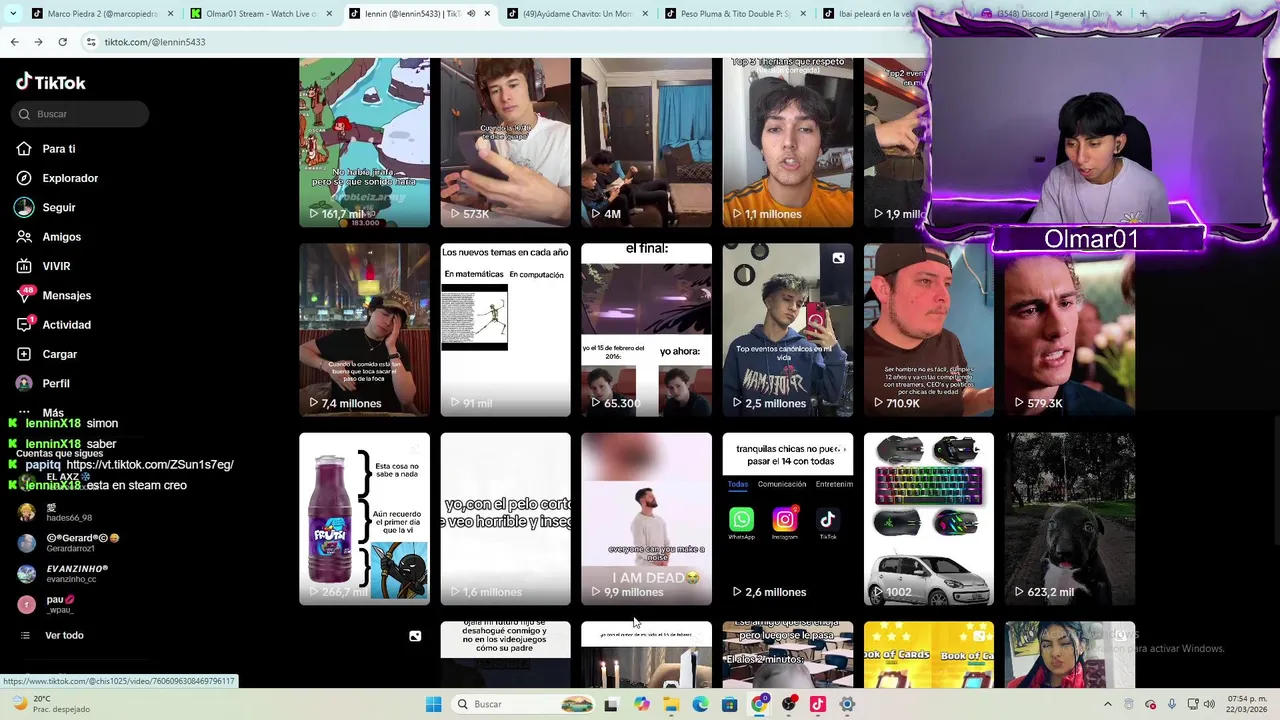Click the Windows taskbar Buscar search box

[524, 704]
